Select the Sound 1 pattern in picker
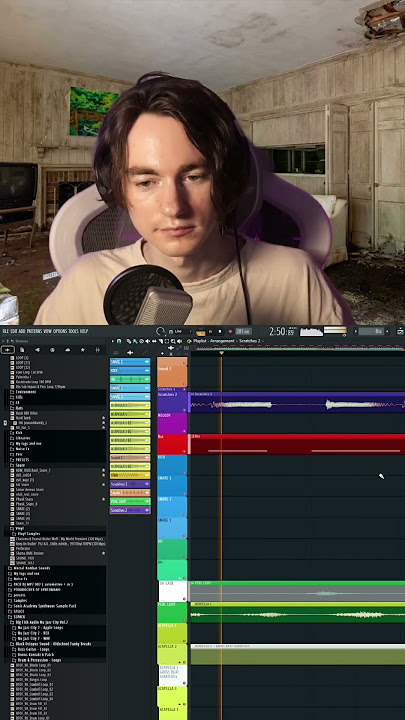This screenshot has height=720, width=405. click(130, 458)
